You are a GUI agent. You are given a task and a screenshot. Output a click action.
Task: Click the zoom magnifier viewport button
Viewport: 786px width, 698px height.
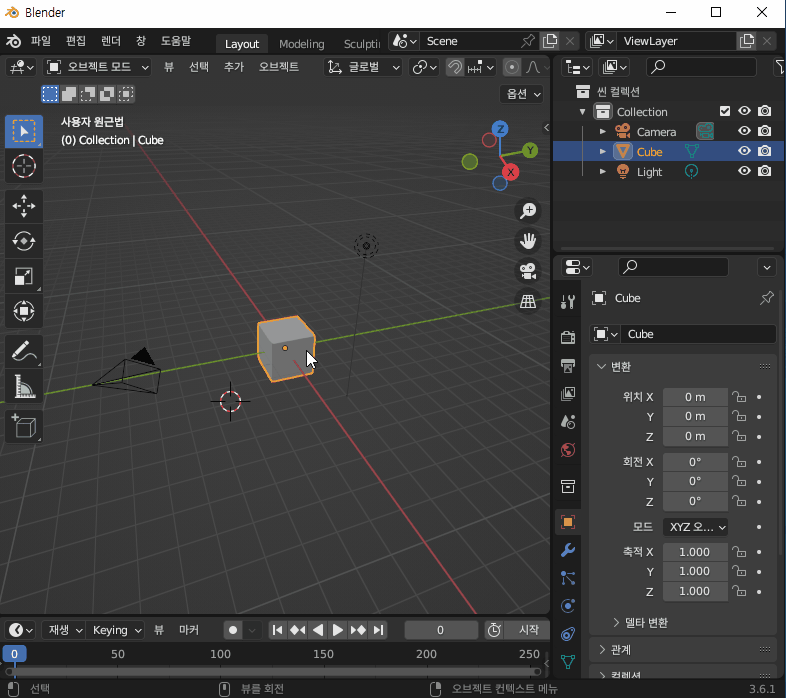[x=528, y=211]
